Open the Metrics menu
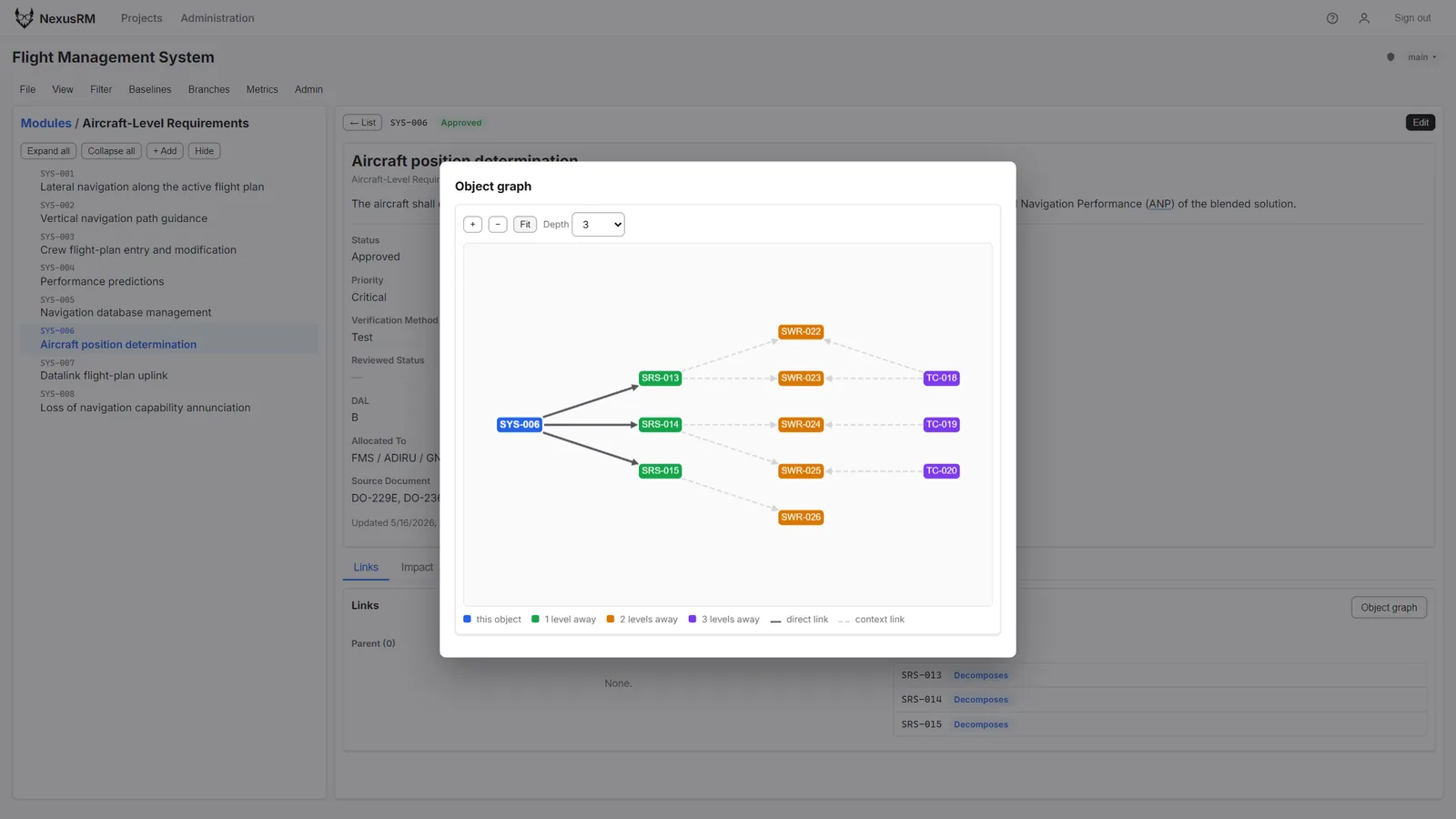This screenshot has height=819, width=1456. (262, 90)
